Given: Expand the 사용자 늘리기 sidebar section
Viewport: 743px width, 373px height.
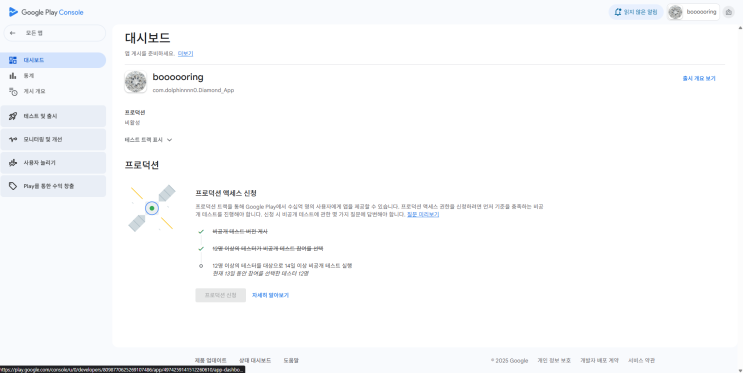Looking at the screenshot, I should (53, 163).
